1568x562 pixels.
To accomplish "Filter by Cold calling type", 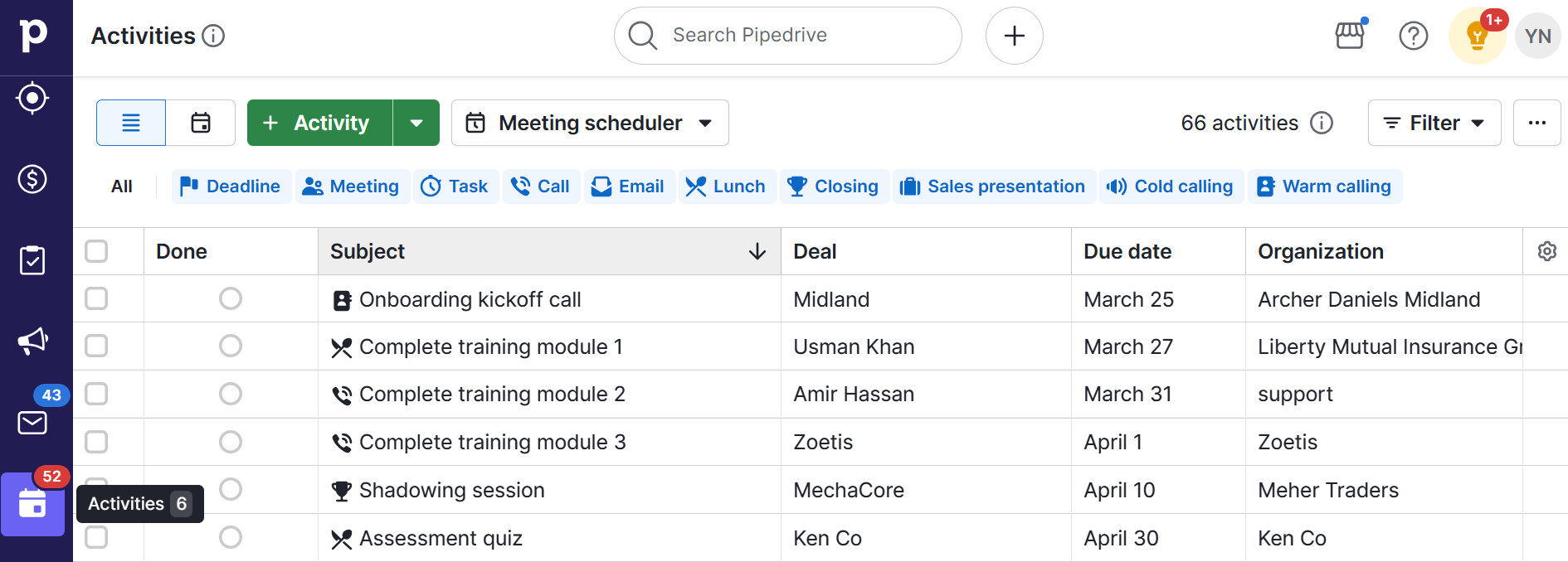I will pyautogui.click(x=1171, y=187).
